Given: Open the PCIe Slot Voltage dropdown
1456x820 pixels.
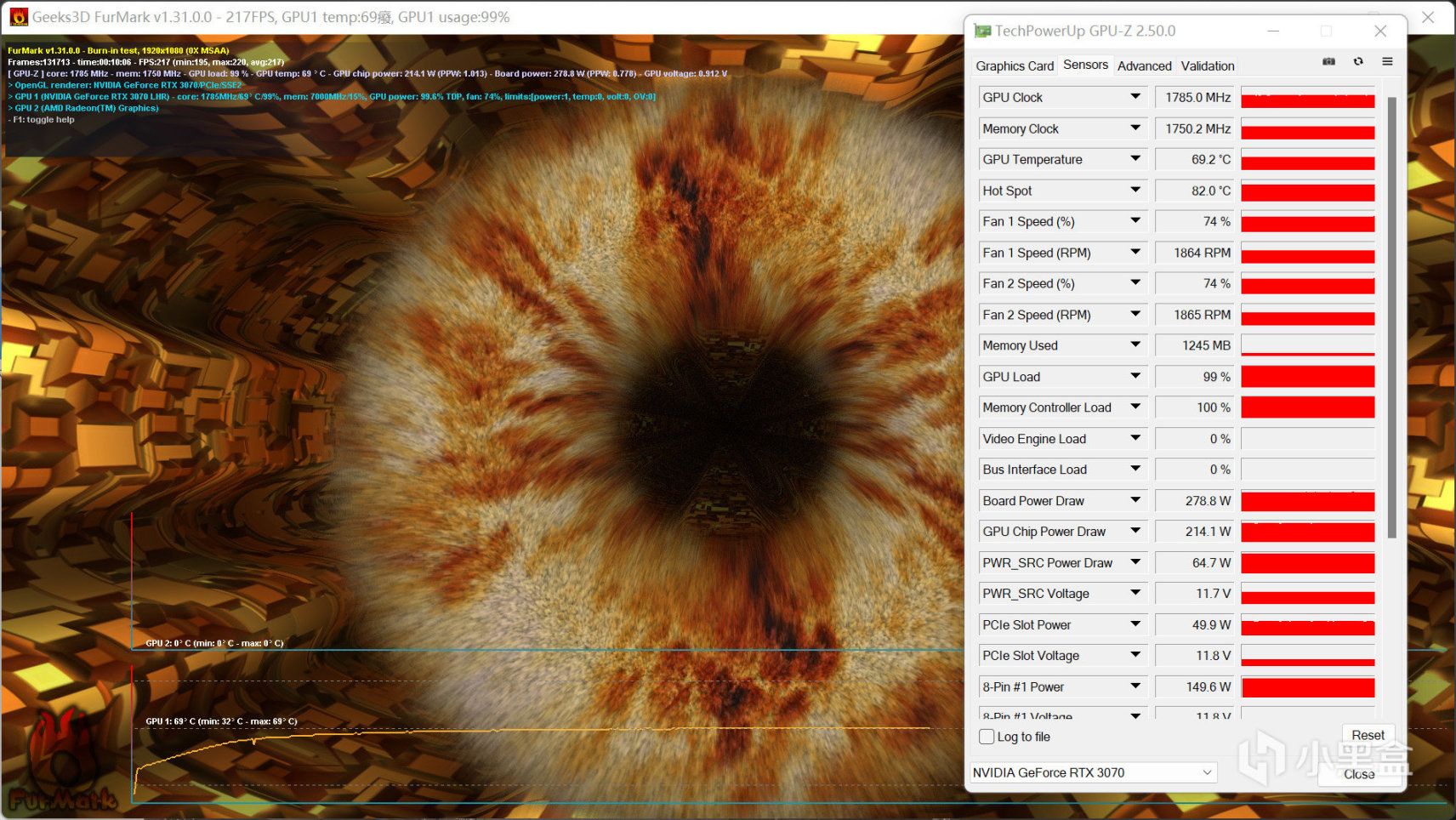Looking at the screenshot, I should [x=1135, y=656].
